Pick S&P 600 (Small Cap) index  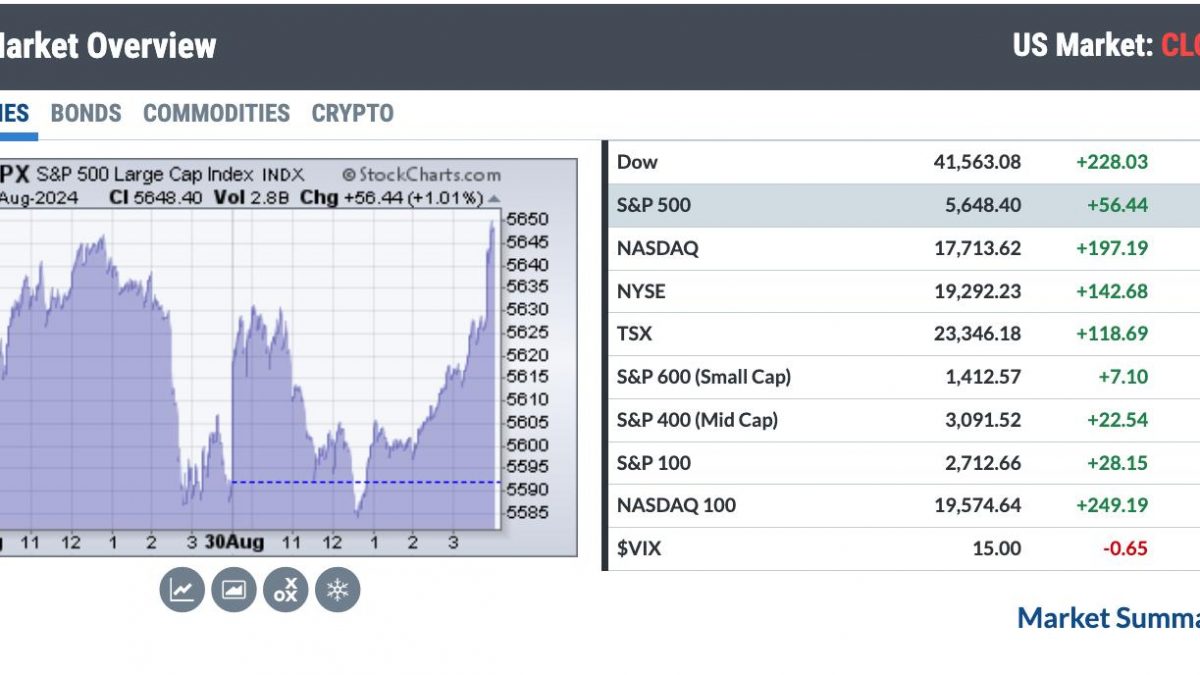[x=704, y=377]
